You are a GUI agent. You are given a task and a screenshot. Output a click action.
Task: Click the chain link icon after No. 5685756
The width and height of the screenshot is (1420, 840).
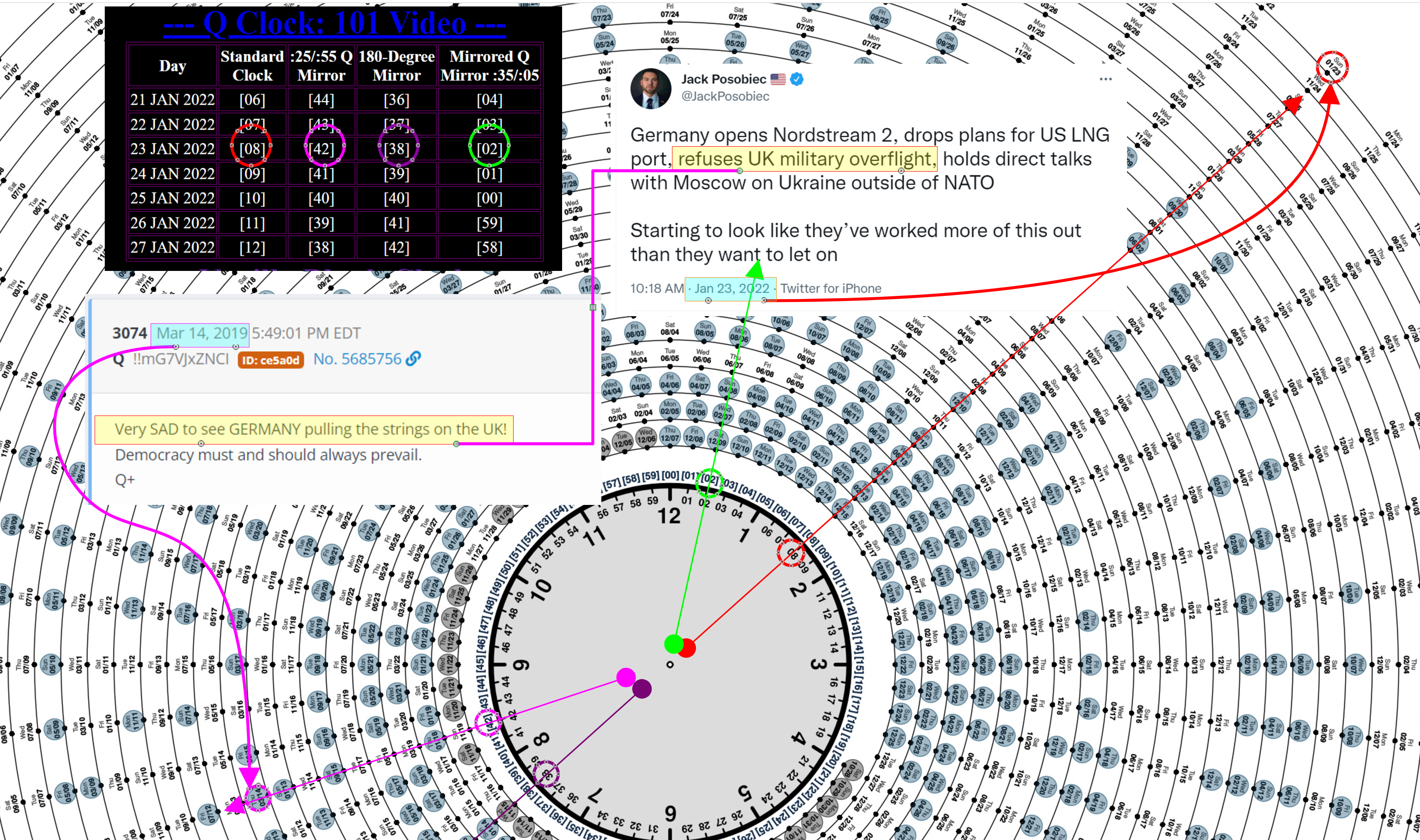(x=413, y=358)
